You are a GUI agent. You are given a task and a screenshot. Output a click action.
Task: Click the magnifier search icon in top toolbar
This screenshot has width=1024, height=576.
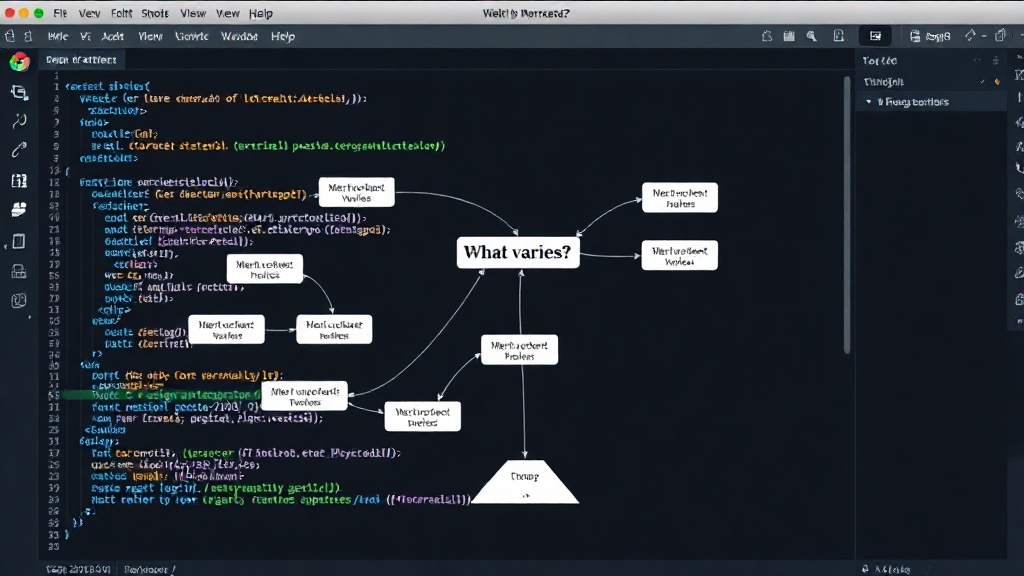(x=811, y=37)
